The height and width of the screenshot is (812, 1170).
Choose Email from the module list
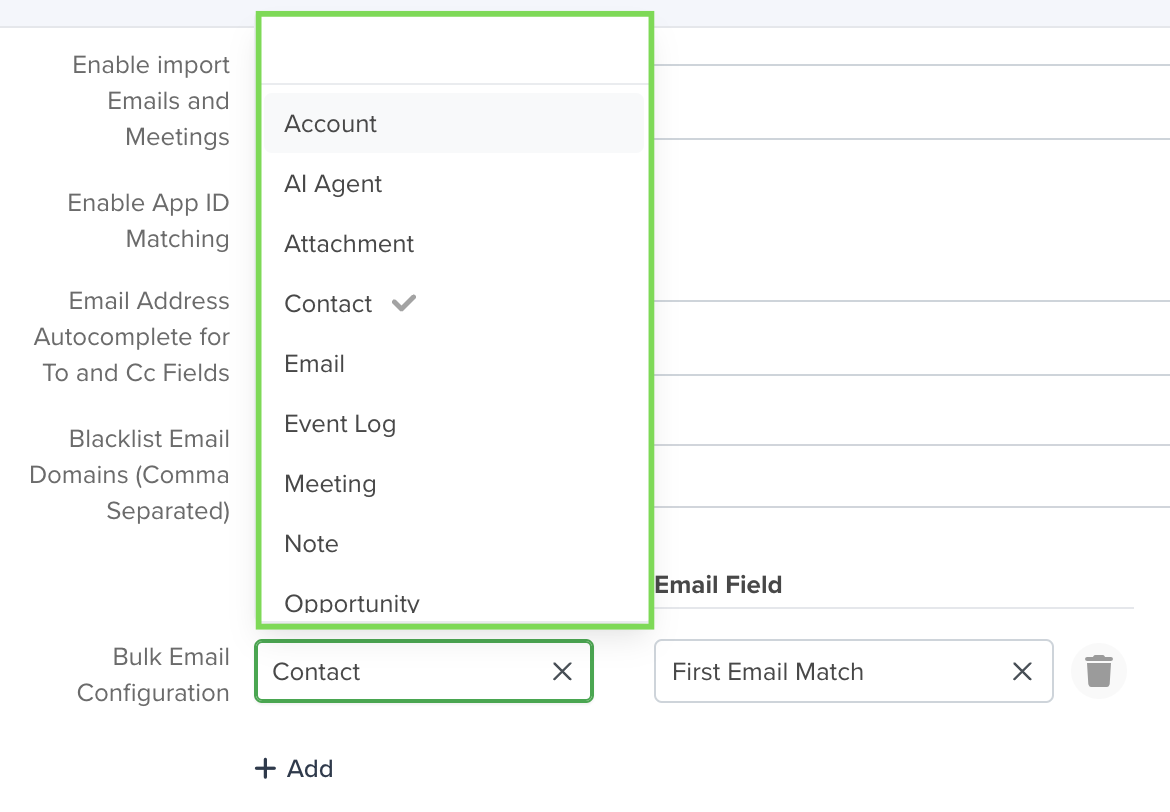pos(454,363)
